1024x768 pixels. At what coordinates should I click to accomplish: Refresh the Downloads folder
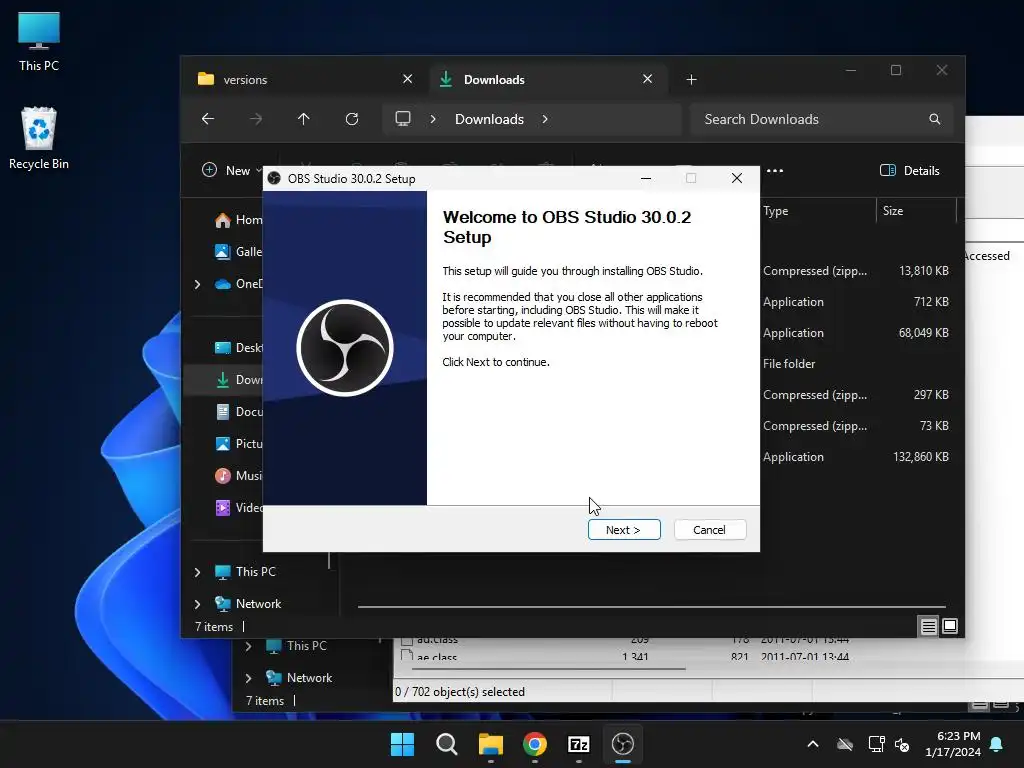pos(352,119)
